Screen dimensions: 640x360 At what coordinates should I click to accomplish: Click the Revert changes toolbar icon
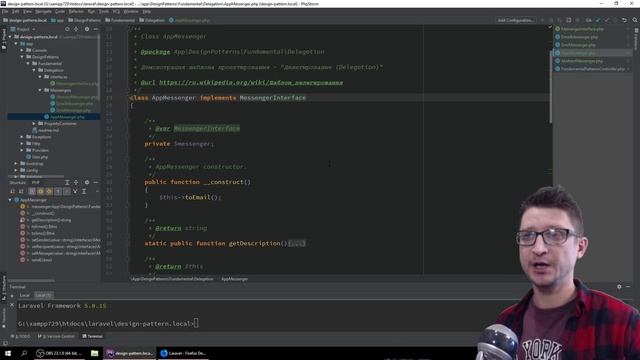(624, 20)
